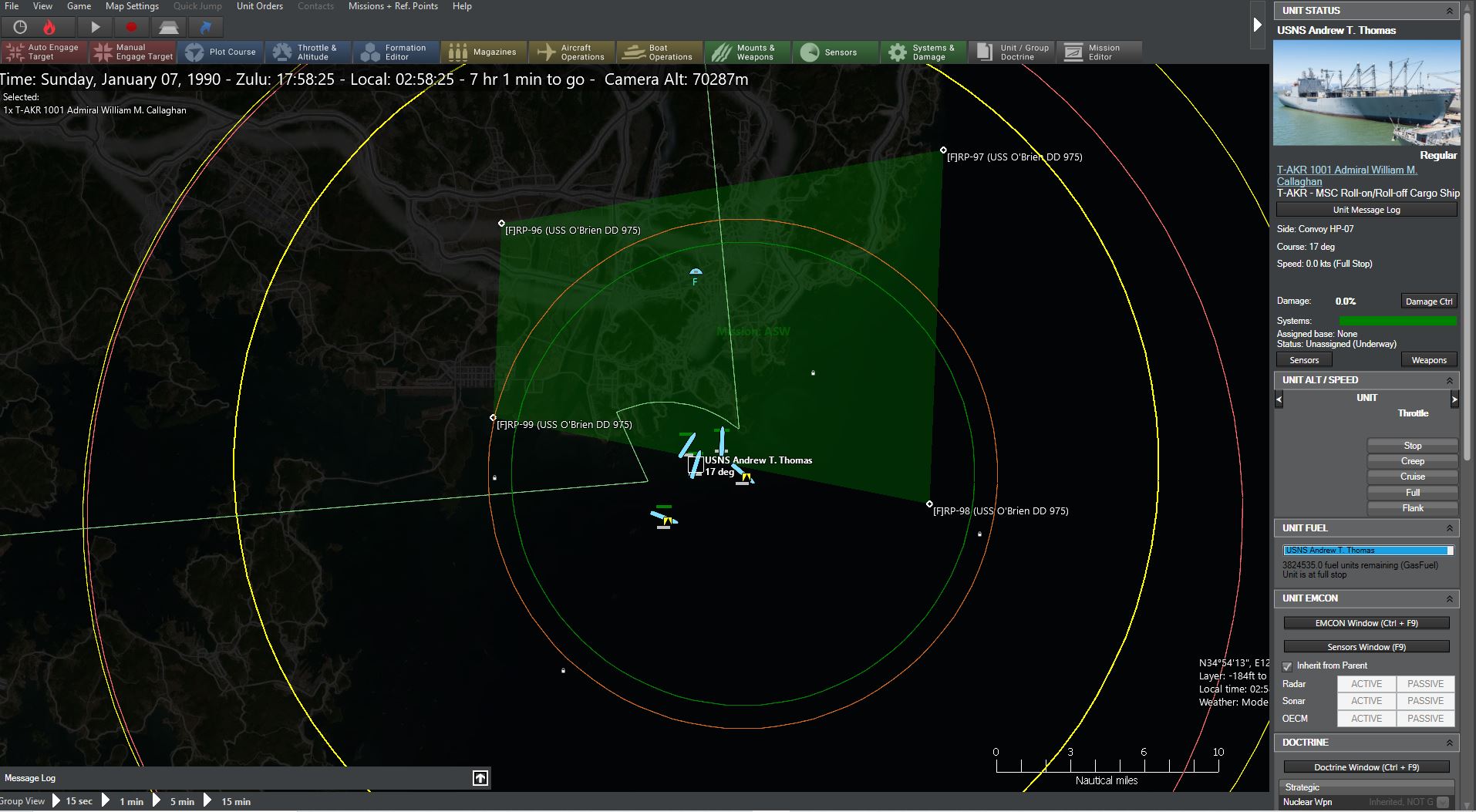The width and height of the screenshot is (1476, 812).
Task: Click the Sensors button in Unit Status
Action: pyautogui.click(x=1304, y=360)
